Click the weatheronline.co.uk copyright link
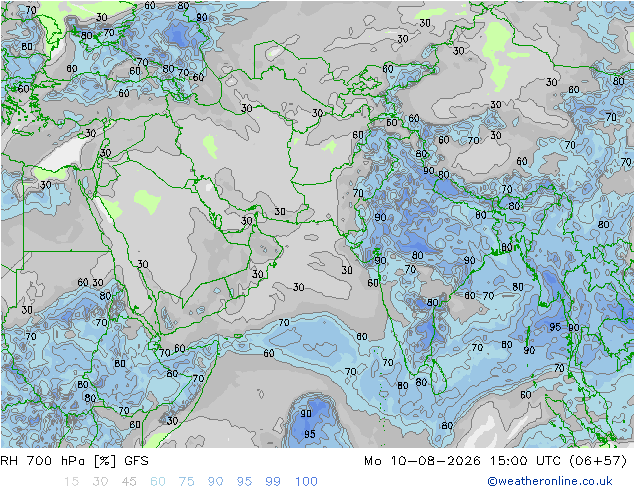The image size is (634, 490). [x=550, y=481]
